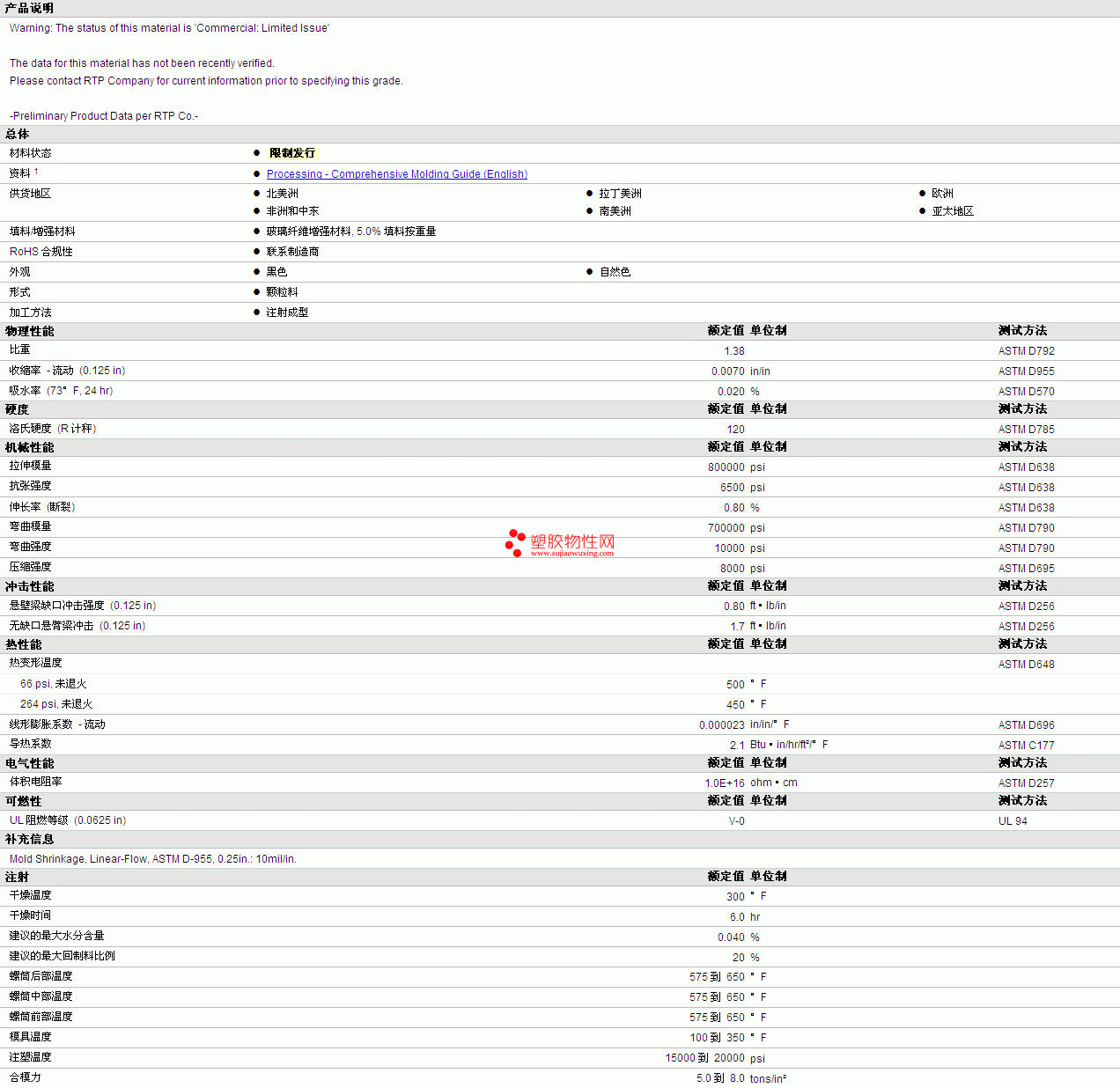
Task: Select the Please contact RTP Company line
Action: coord(206,81)
